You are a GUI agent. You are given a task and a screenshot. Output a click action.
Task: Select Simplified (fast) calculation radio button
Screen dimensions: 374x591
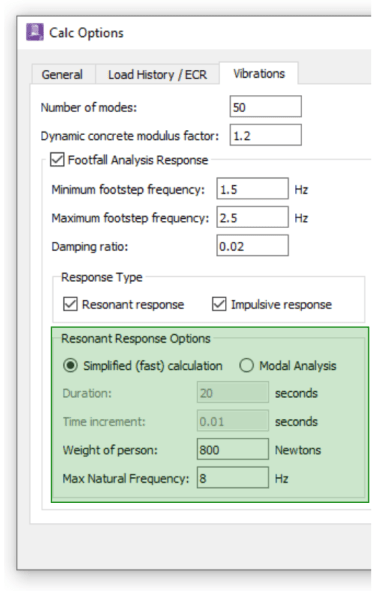[x=71, y=366]
